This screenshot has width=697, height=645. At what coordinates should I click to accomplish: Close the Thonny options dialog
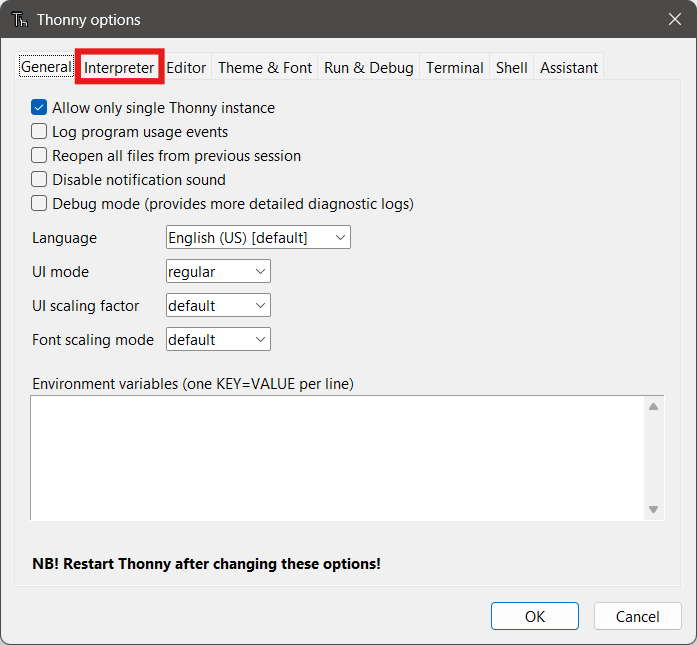pyautogui.click(x=674, y=19)
